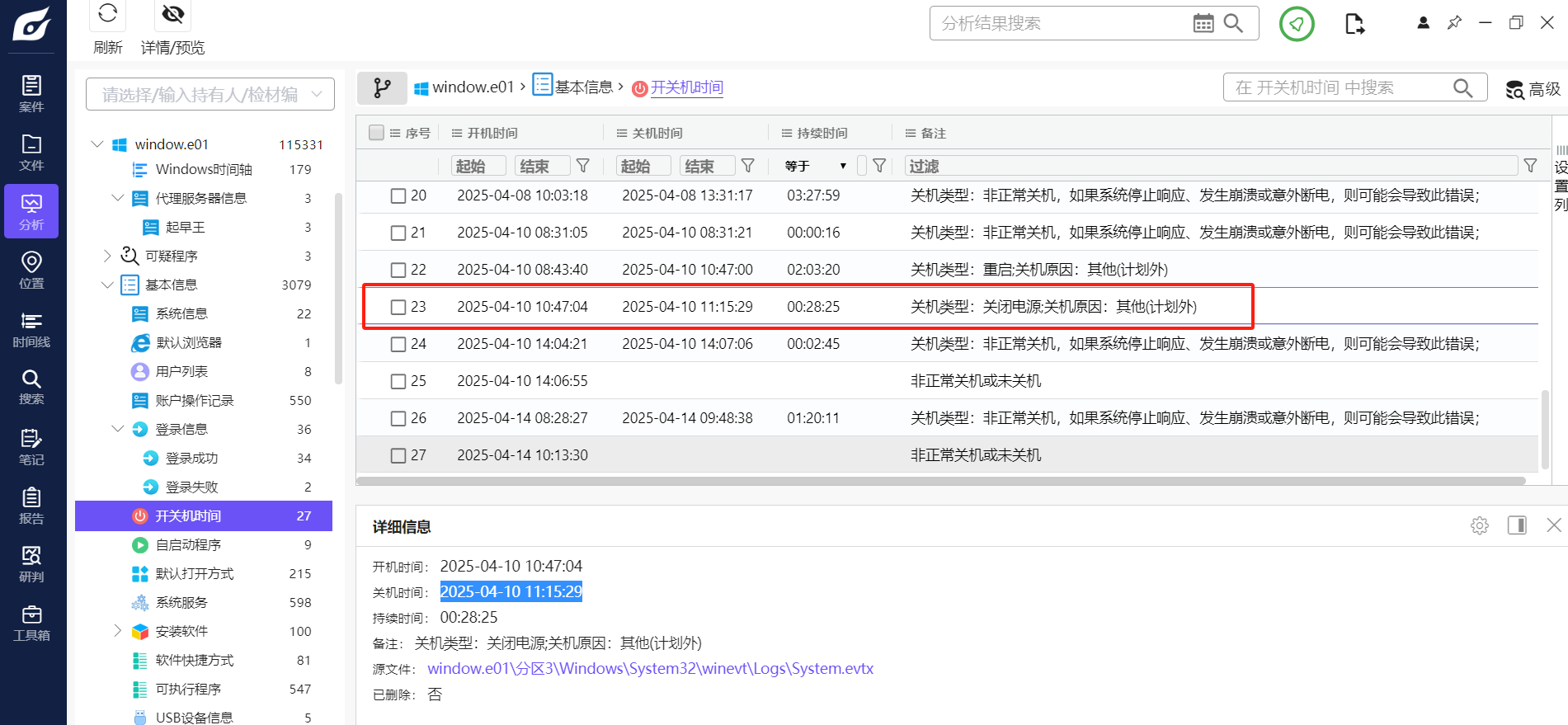Check the select-all checkbox in header
1568x725 pixels.
pos(376,133)
